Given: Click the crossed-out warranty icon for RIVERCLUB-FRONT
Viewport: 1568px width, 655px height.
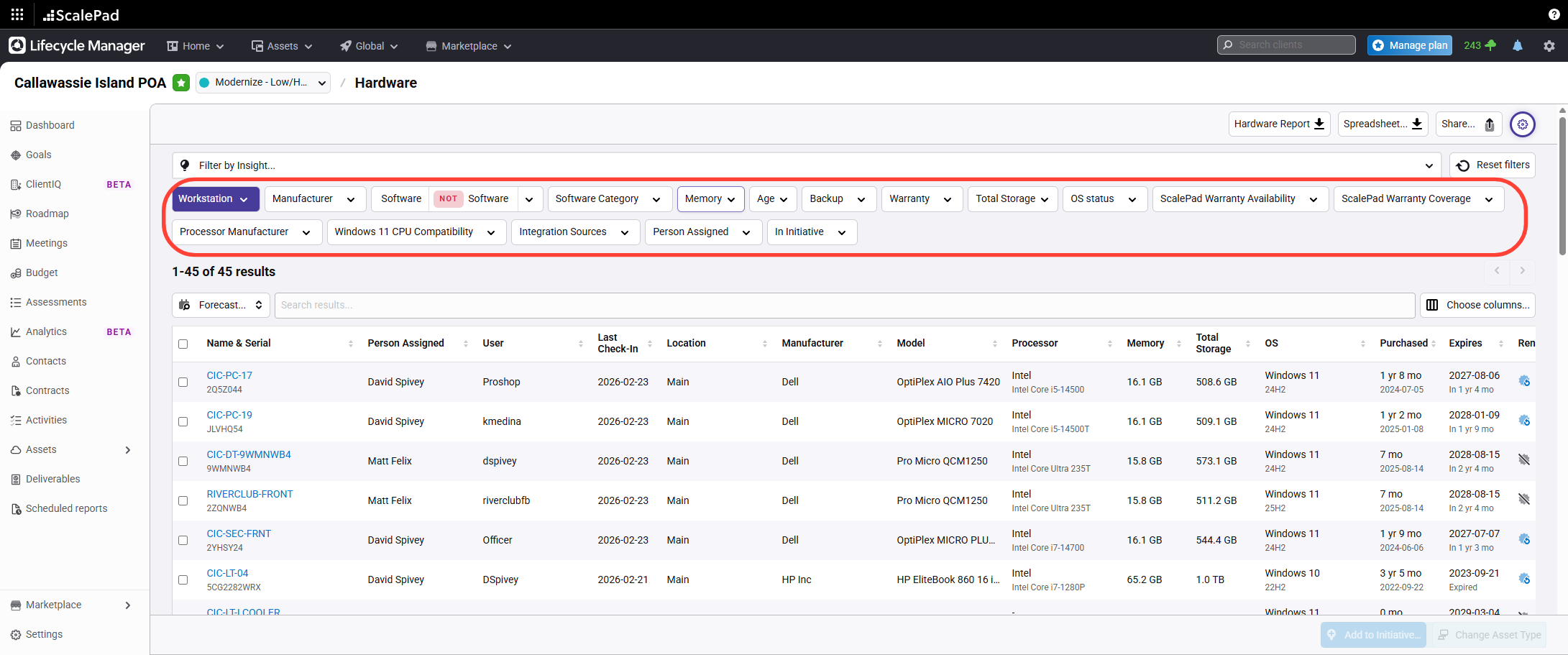Looking at the screenshot, I should coord(1523,500).
